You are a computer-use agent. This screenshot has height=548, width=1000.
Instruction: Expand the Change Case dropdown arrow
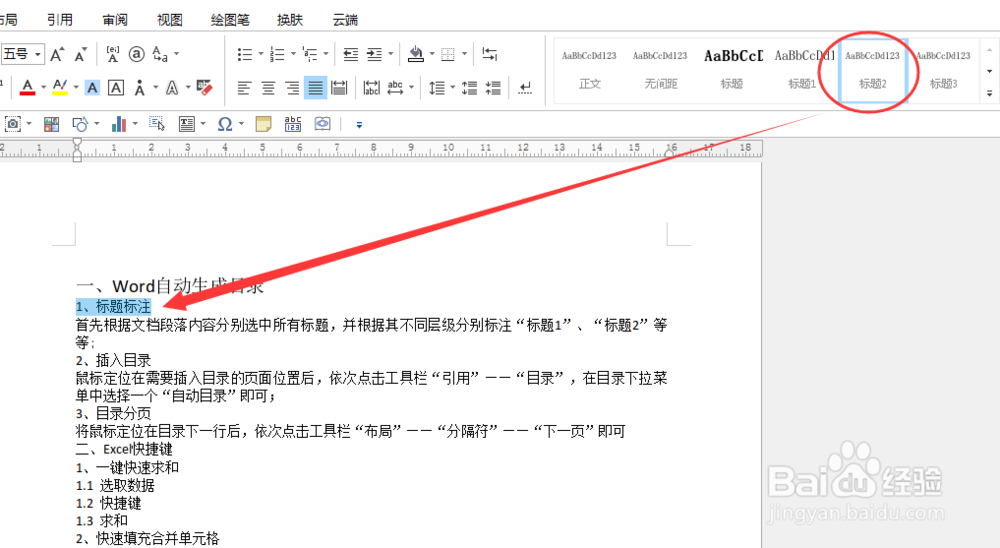pyautogui.click(x=177, y=54)
